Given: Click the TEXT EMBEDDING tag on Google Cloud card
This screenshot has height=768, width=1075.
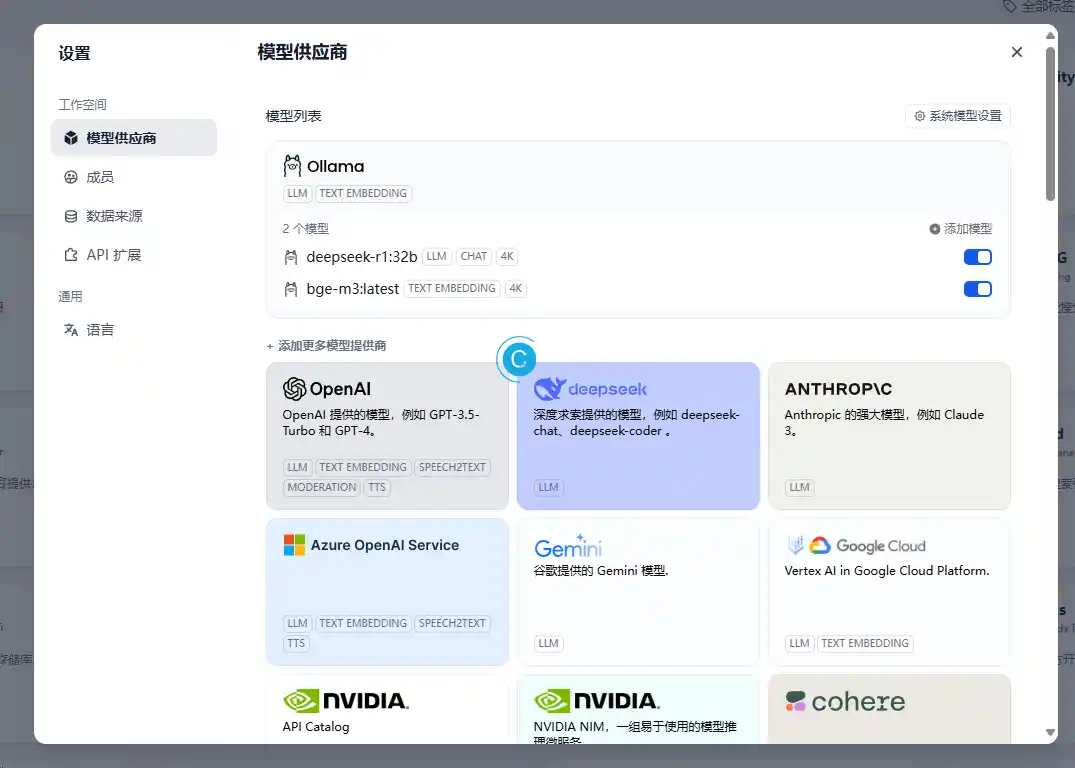Looking at the screenshot, I should [x=865, y=644].
